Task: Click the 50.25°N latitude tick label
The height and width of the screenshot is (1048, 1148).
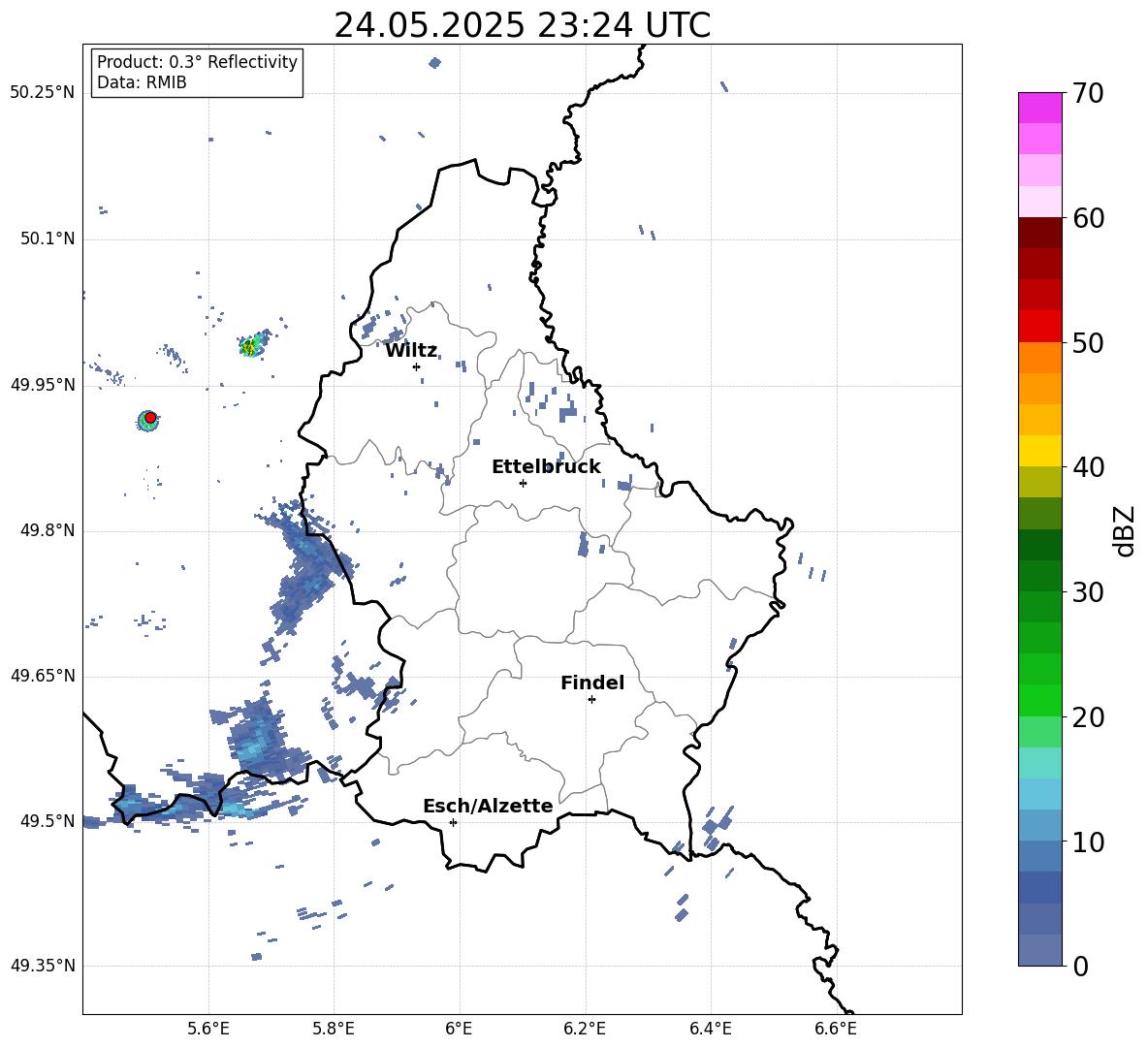Action: coord(43,93)
